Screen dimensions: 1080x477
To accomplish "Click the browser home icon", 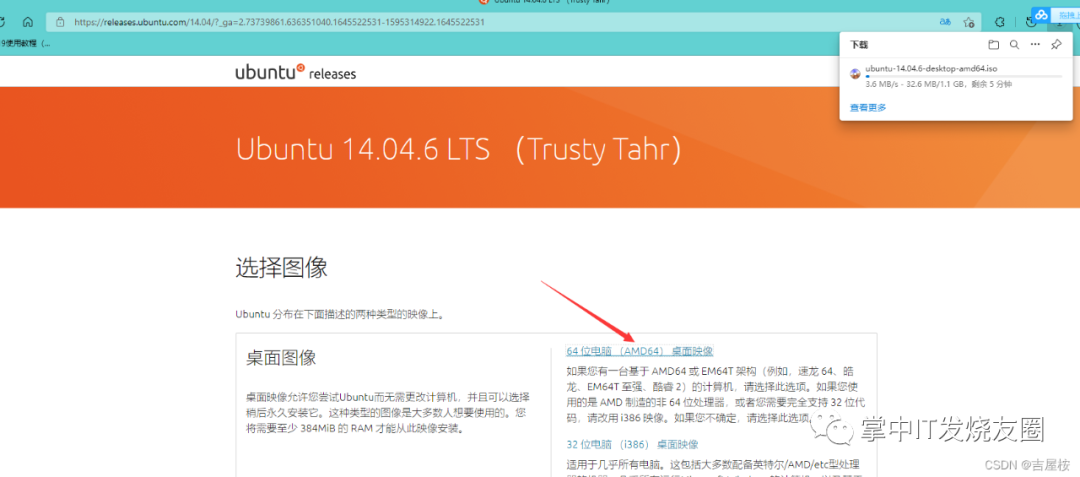I will [x=28, y=21].
